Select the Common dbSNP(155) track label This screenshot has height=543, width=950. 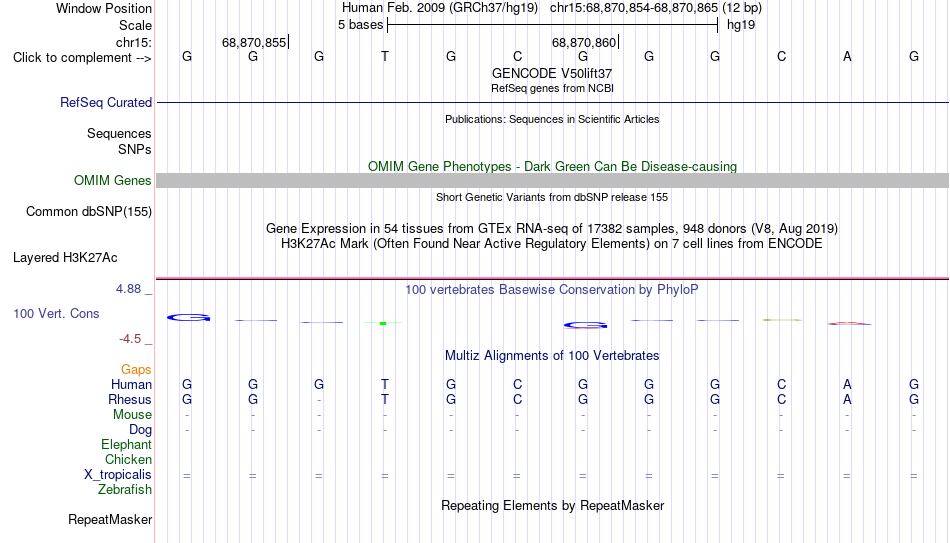click(89, 212)
